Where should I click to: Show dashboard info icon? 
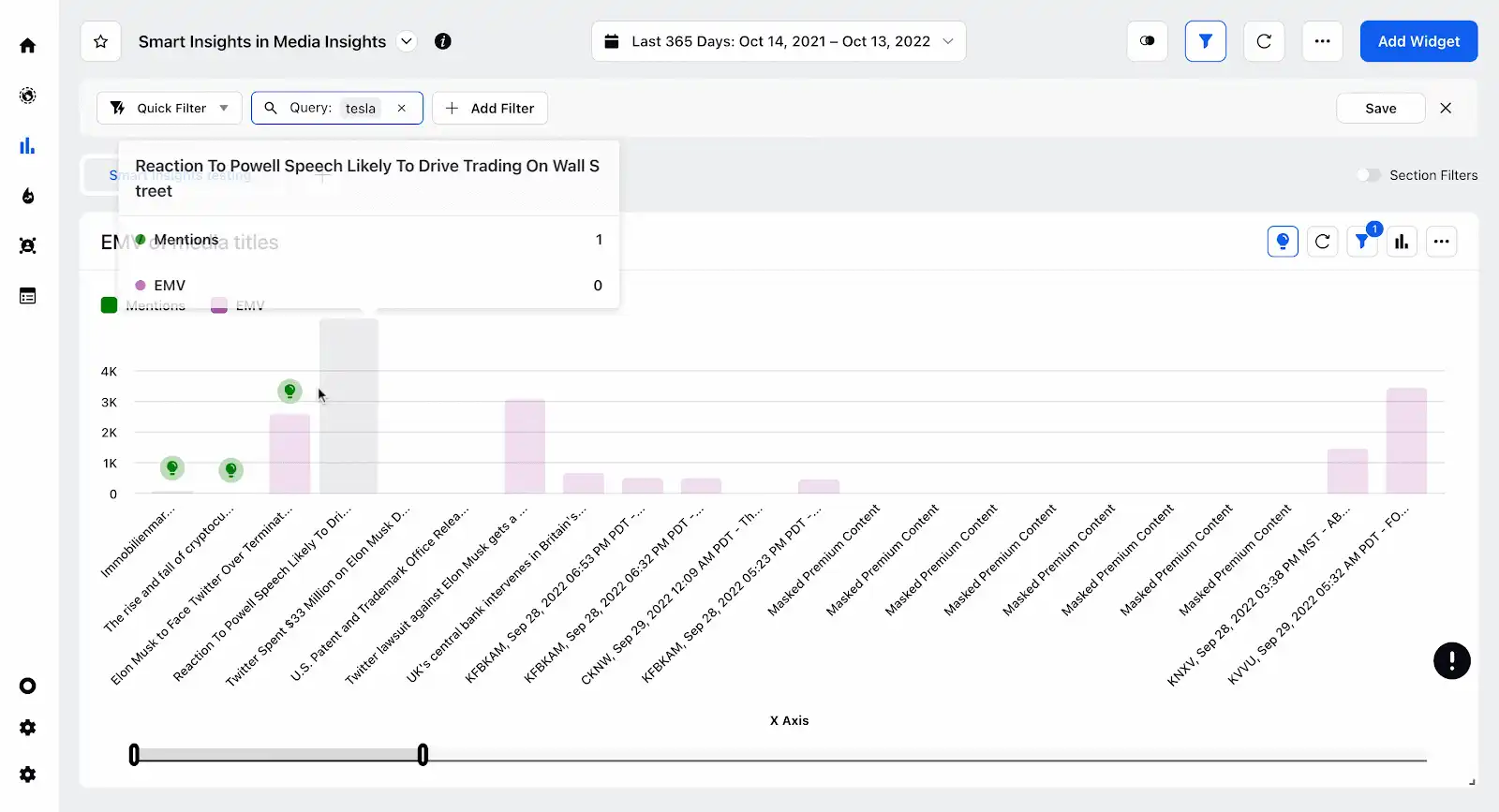click(x=443, y=41)
